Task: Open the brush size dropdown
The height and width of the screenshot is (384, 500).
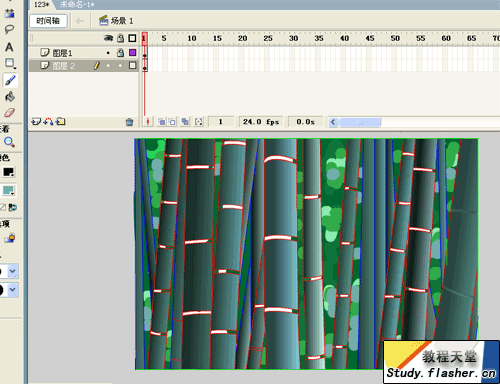Action: 13,271
